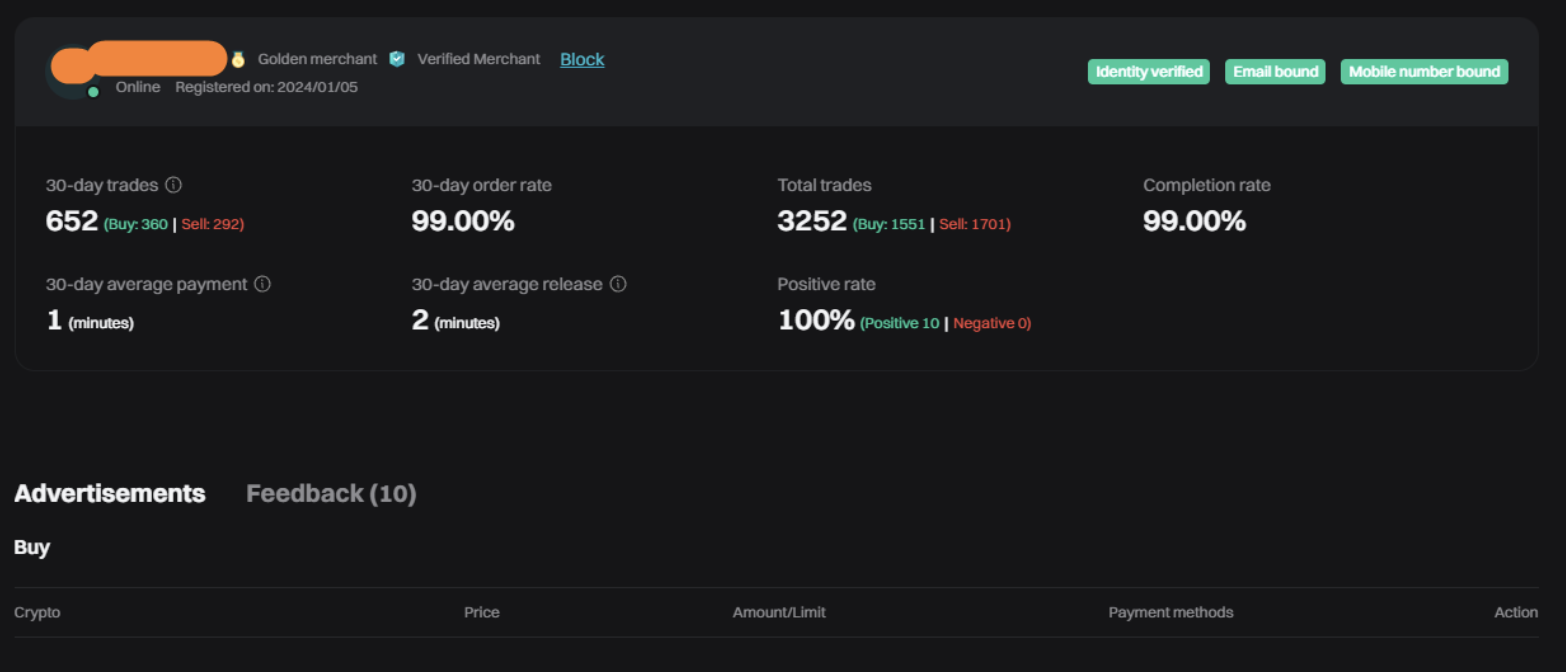Click the Mobile number bound badge
The width and height of the screenshot is (1566, 672).
click(x=1424, y=72)
